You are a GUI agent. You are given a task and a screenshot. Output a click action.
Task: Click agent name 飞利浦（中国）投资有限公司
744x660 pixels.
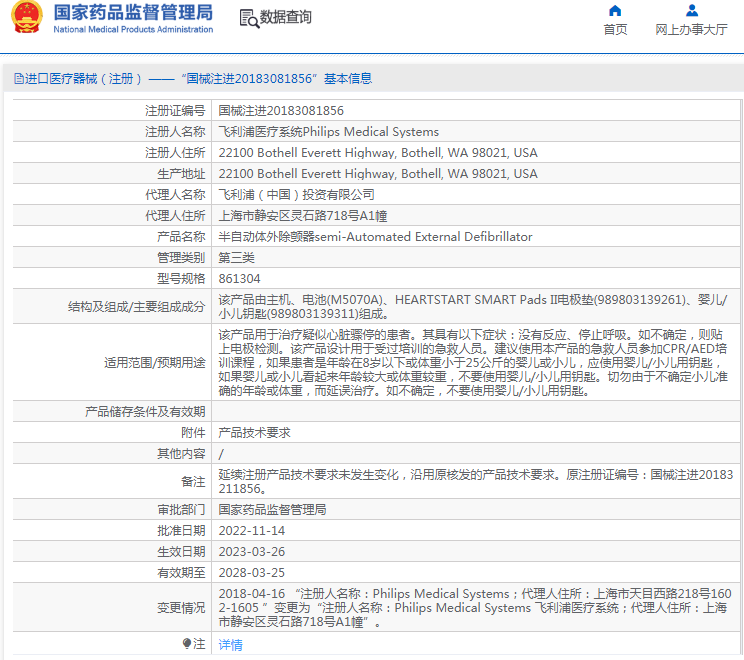(296, 195)
